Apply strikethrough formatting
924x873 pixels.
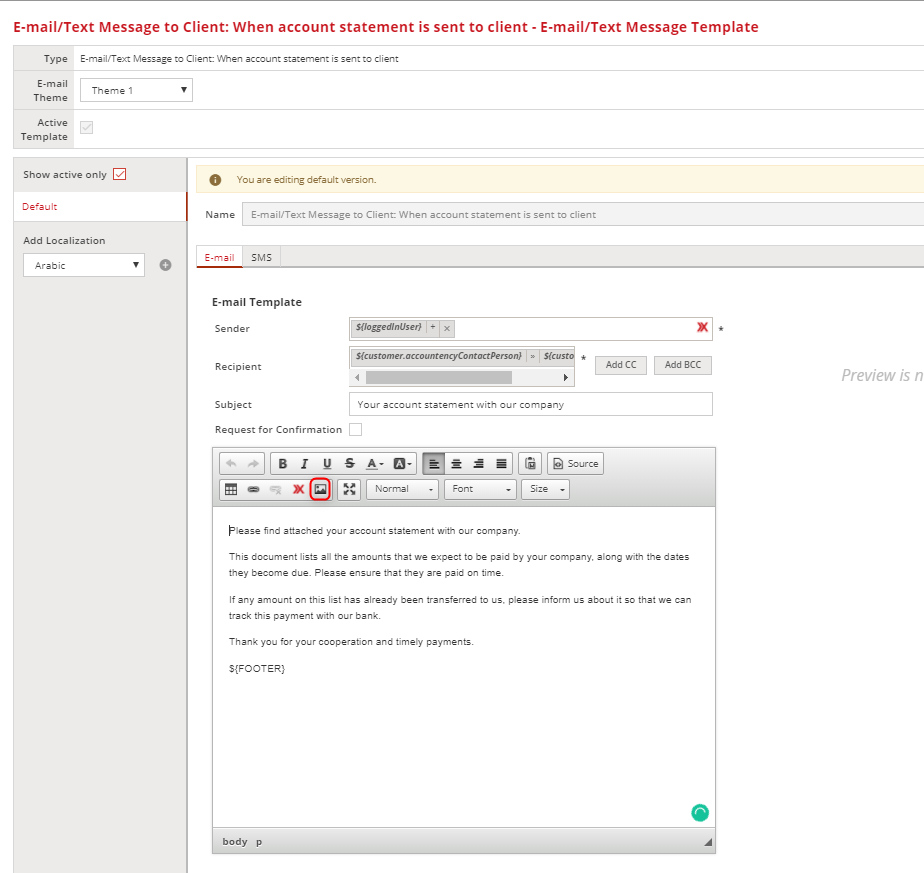[x=349, y=464]
